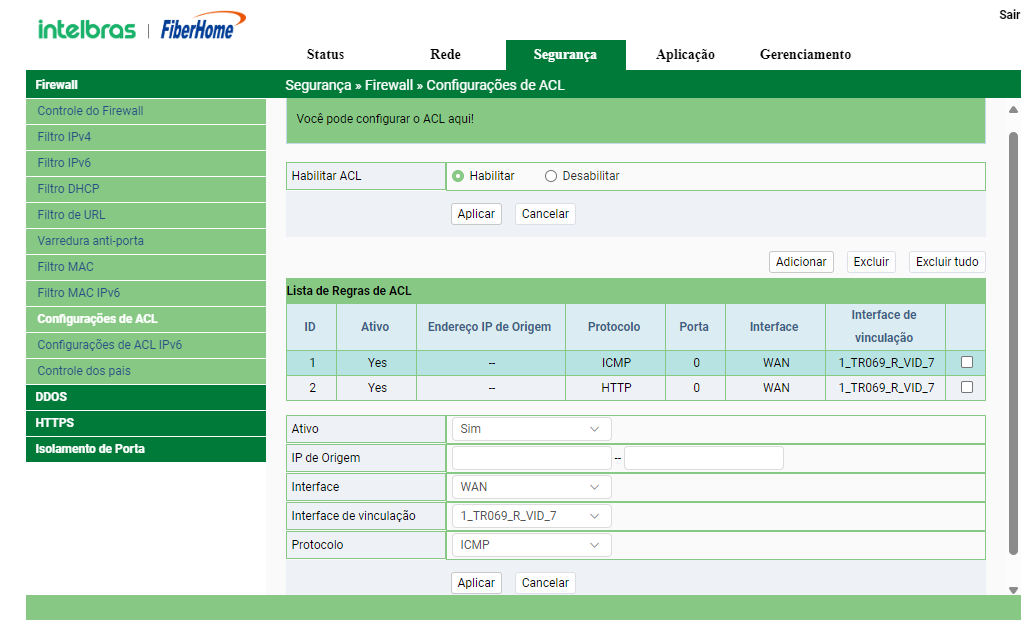Open Filtro DHCP page

click(x=146, y=189)
